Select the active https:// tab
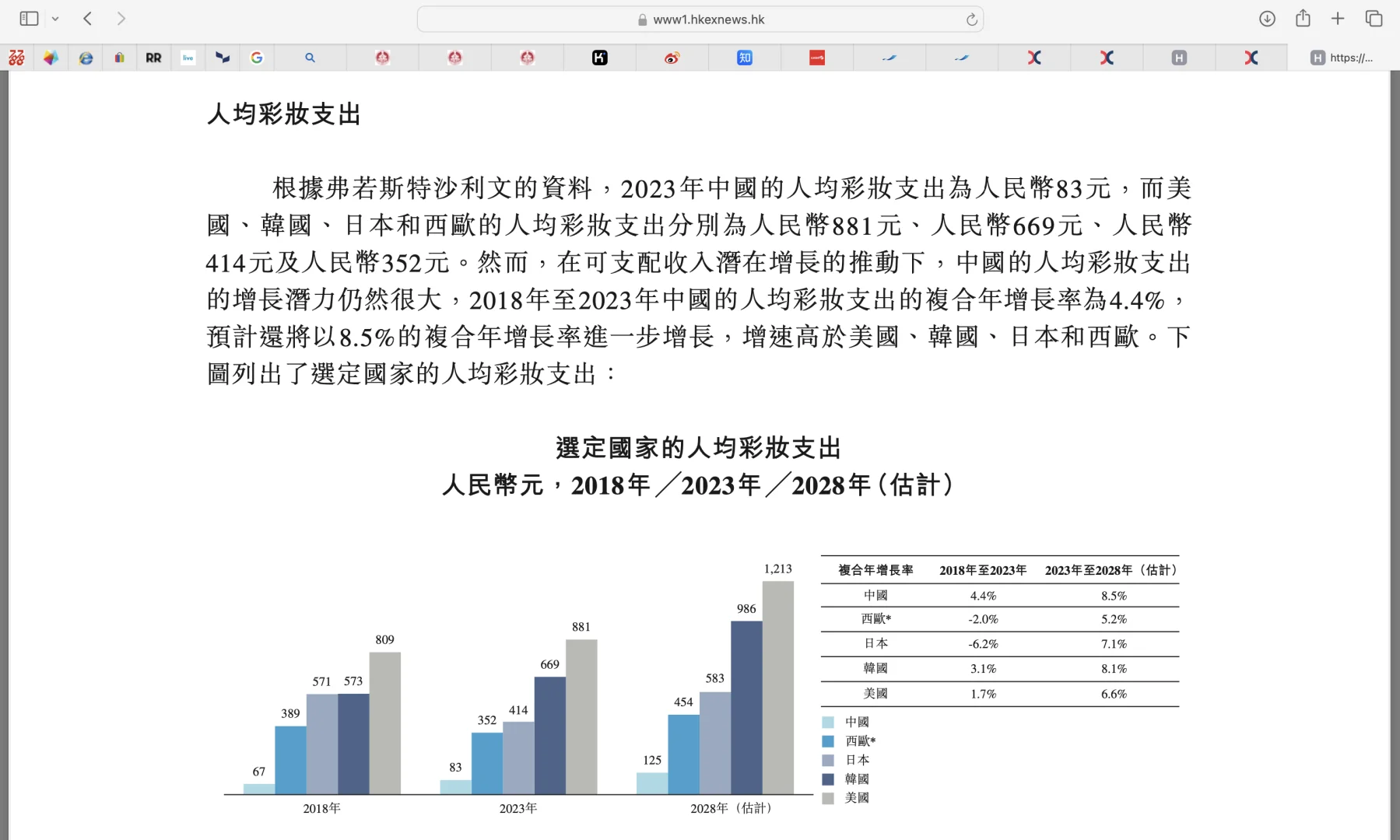Viewport: 1400px width, 840px height. pyautogui.click(x=1342, y=58)
